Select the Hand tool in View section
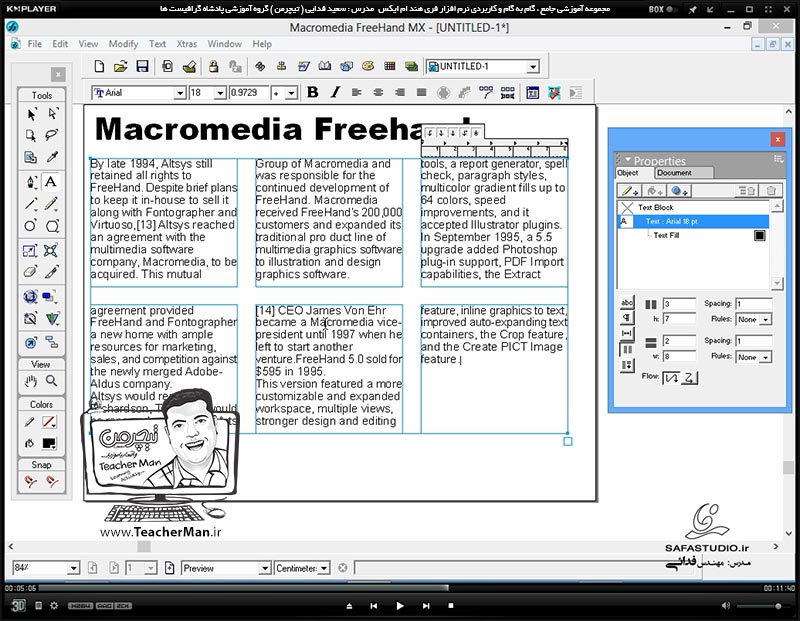The width and height of the screenshot is (800, 621). click(31, 381)
